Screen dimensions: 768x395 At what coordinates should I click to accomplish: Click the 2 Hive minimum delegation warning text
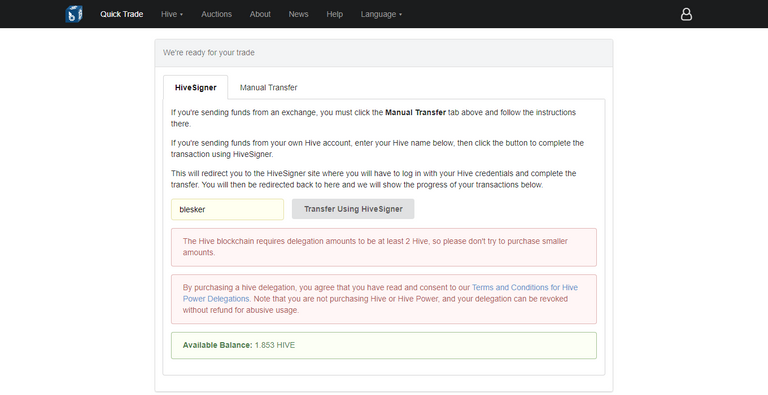click(375, 247)
